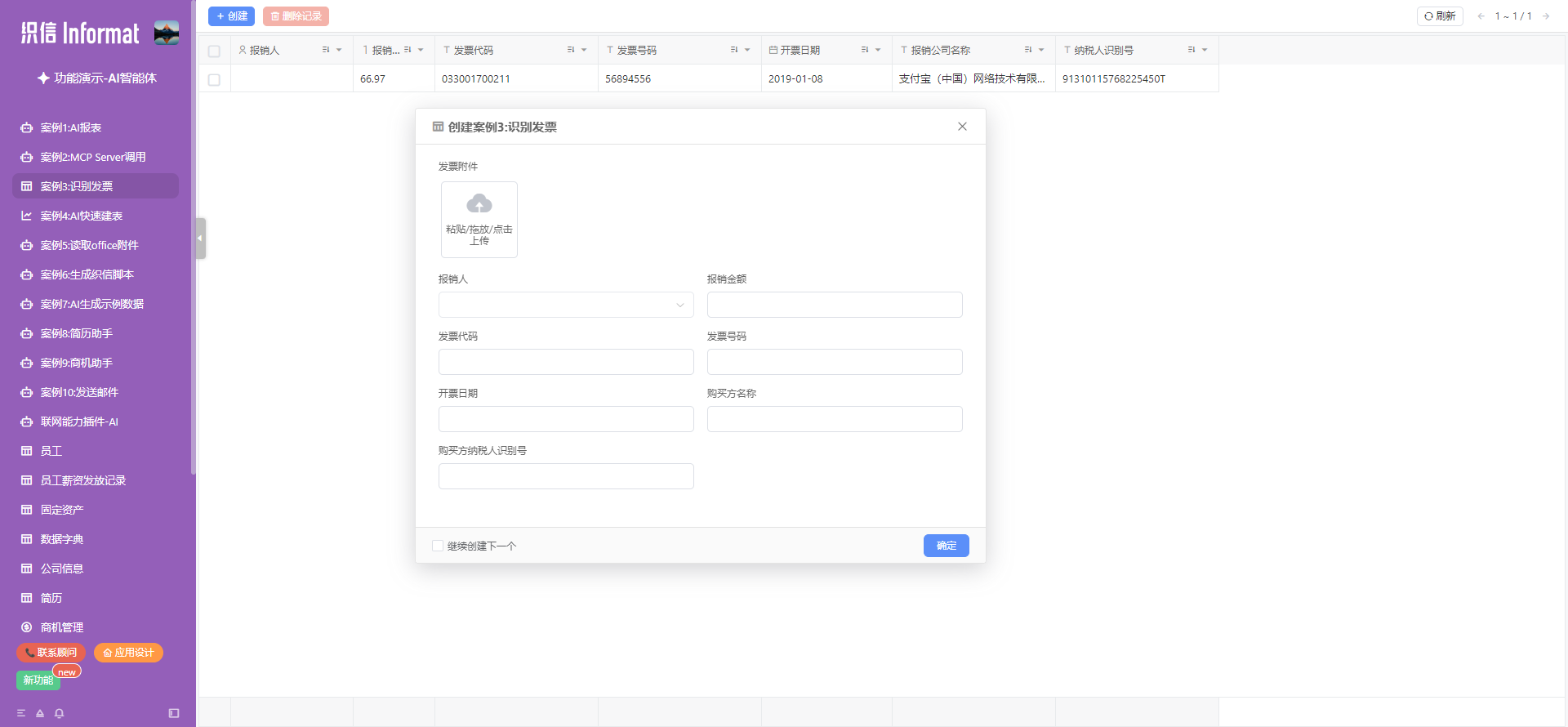Open 案例8:简历助手 in sidebar
This screenshot has height=727, width=1568.
(x=96, y=333)
